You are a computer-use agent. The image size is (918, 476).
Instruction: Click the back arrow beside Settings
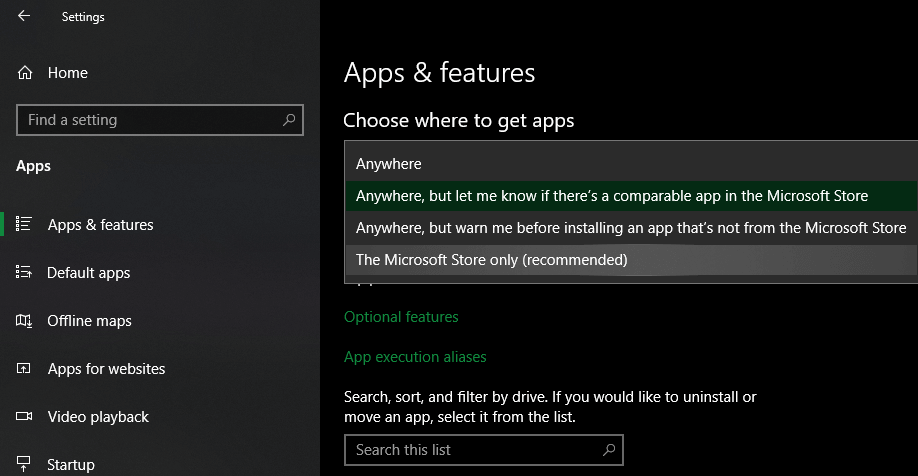tap(24, 16)
